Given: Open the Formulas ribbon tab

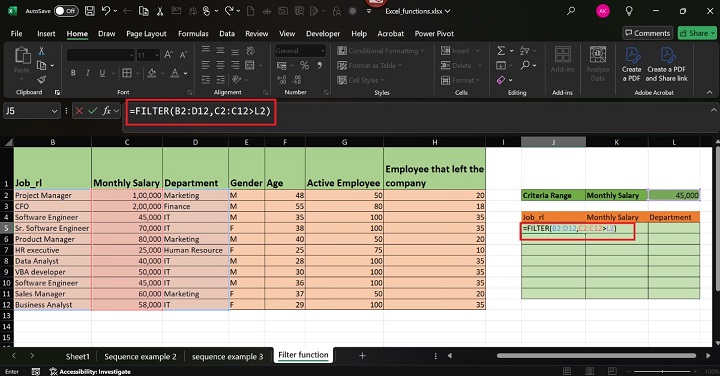Looking at the screenshot, I should coord(193,34).
